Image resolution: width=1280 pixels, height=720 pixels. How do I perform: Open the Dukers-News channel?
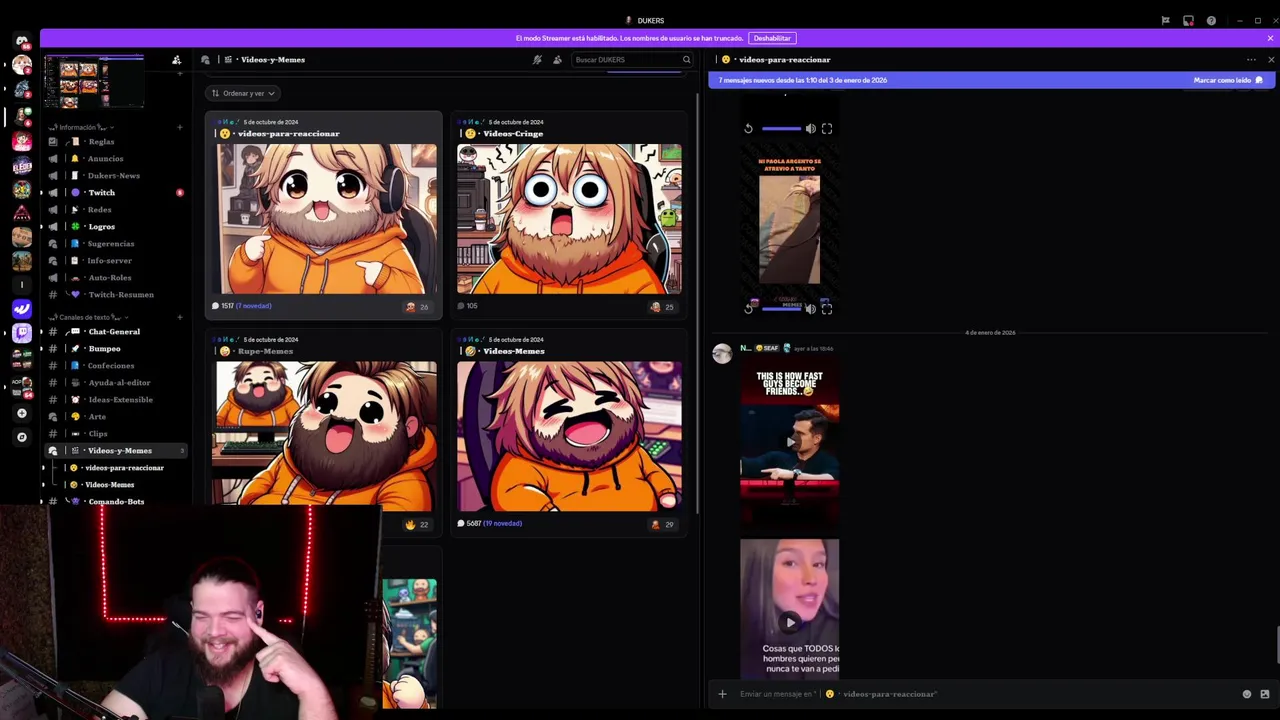coord(115,175)
